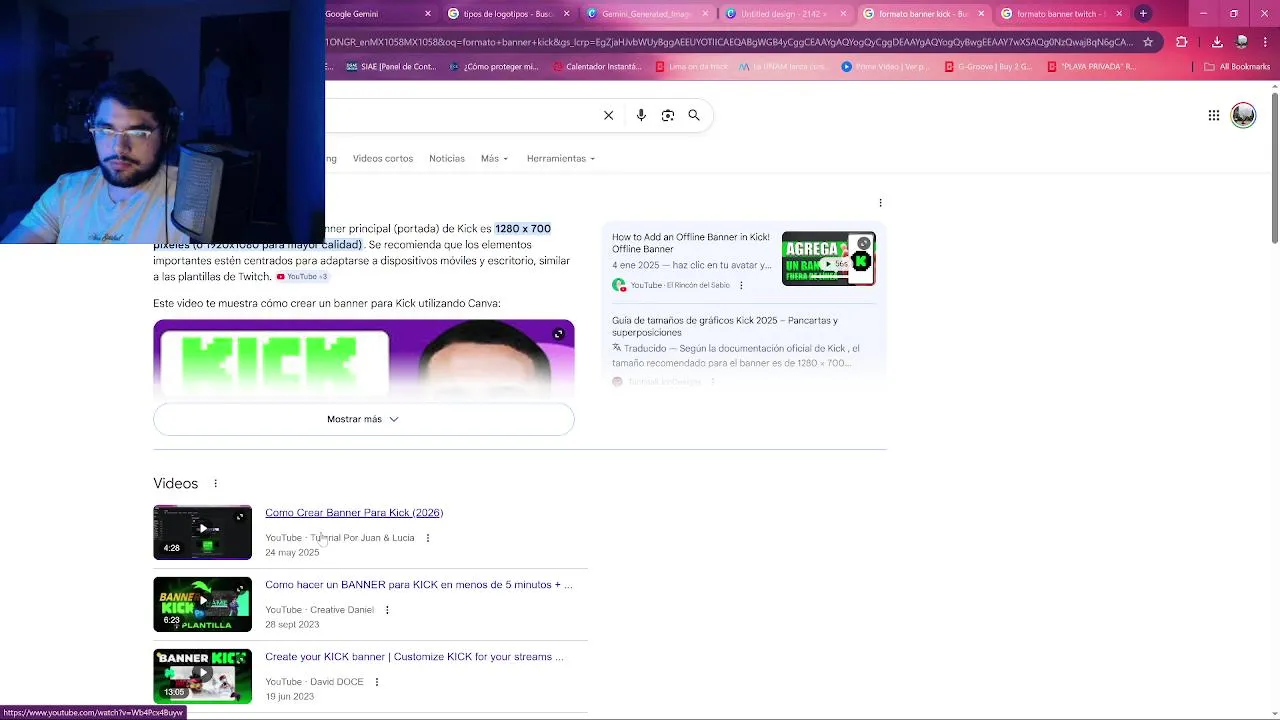Play the 13:05 BANNER KICK thumbnail
Viewport: 1280px width, 720px height.
[x=202, y=676]
